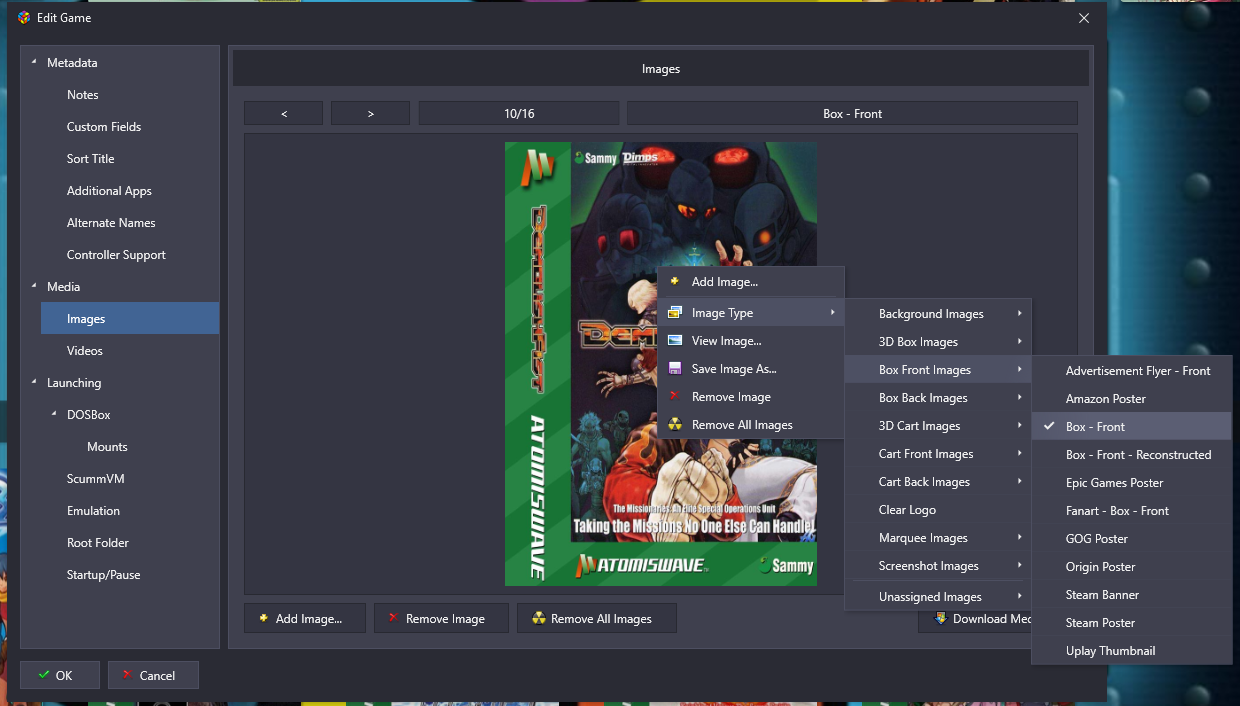The height and width of the screenshot is (706, 1240).
Task: Select Clear Logo image type
Action: 938,510
